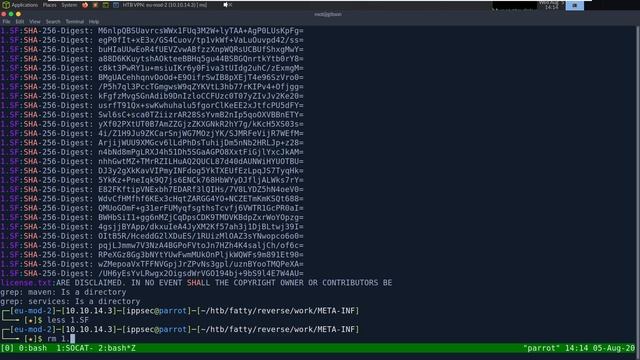The width and height of the screenshot is (640, 360).
Task: Click digest starting with 4gsjjBYApp/dkxu
Action: pos(200,227)
